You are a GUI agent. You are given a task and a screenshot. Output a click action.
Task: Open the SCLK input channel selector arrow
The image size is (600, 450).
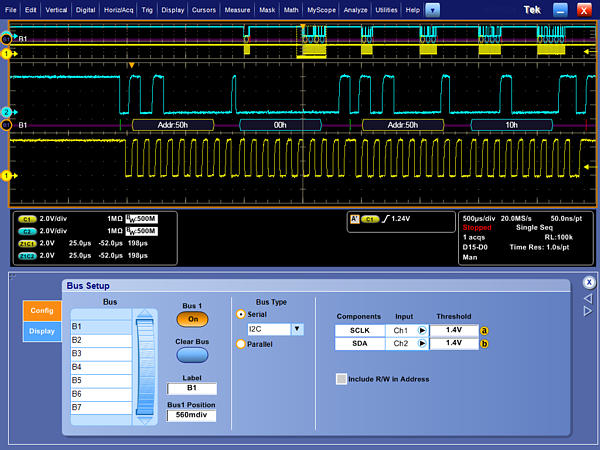(x=422, y=329)
